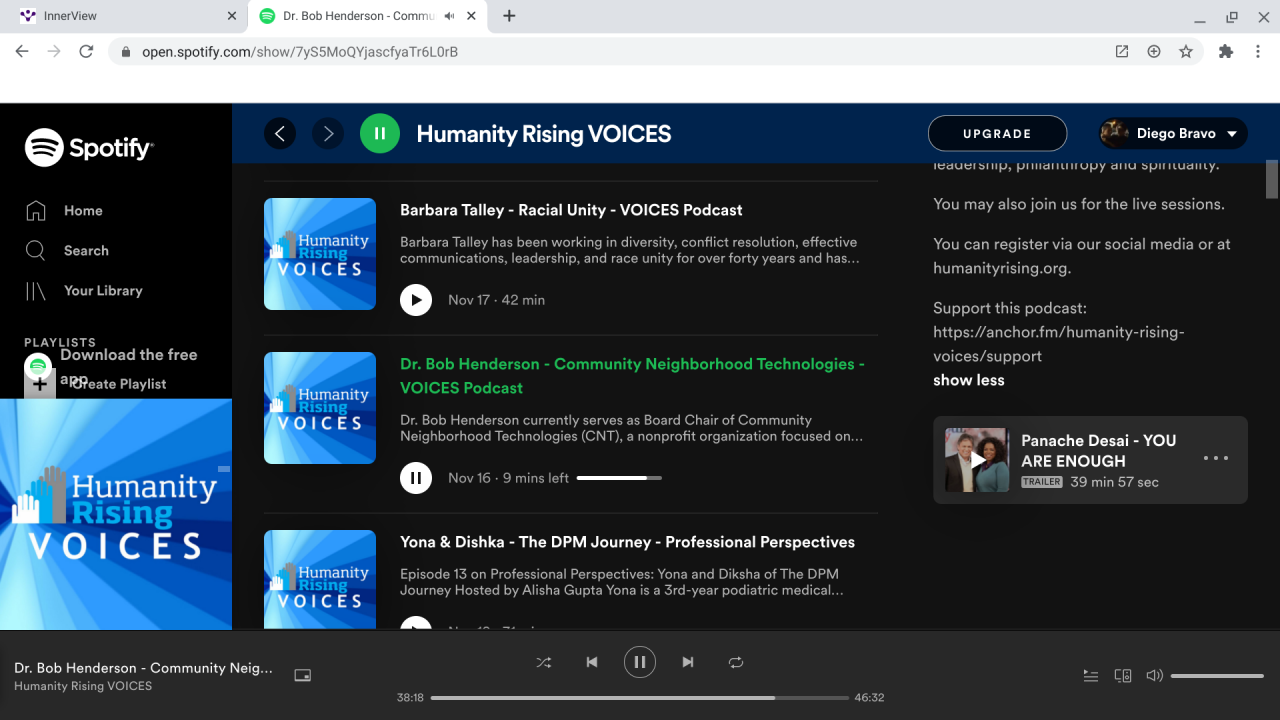Close the InnerView tab
Screen dimensions: 1280x720
click(x=232, y=16)
